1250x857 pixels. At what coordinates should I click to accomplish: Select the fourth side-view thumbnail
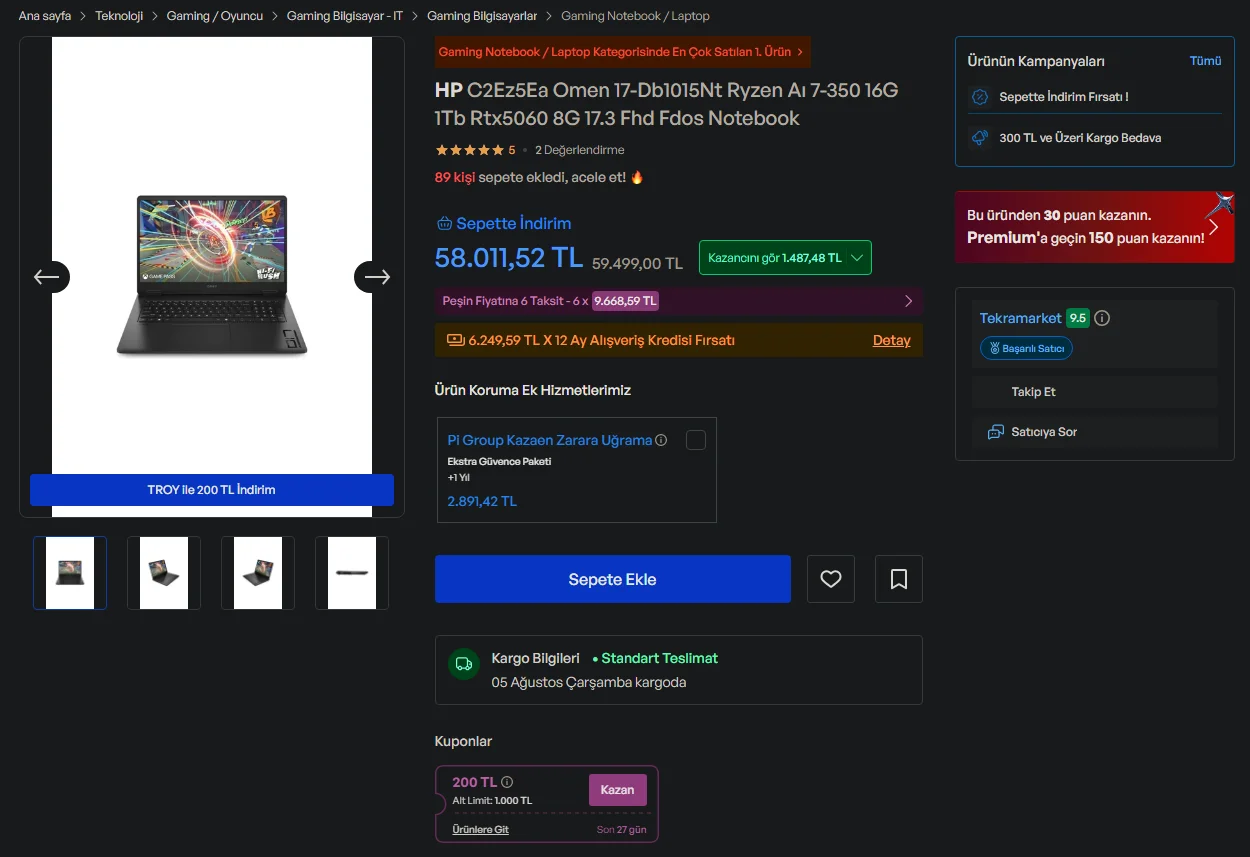[352, 573]
